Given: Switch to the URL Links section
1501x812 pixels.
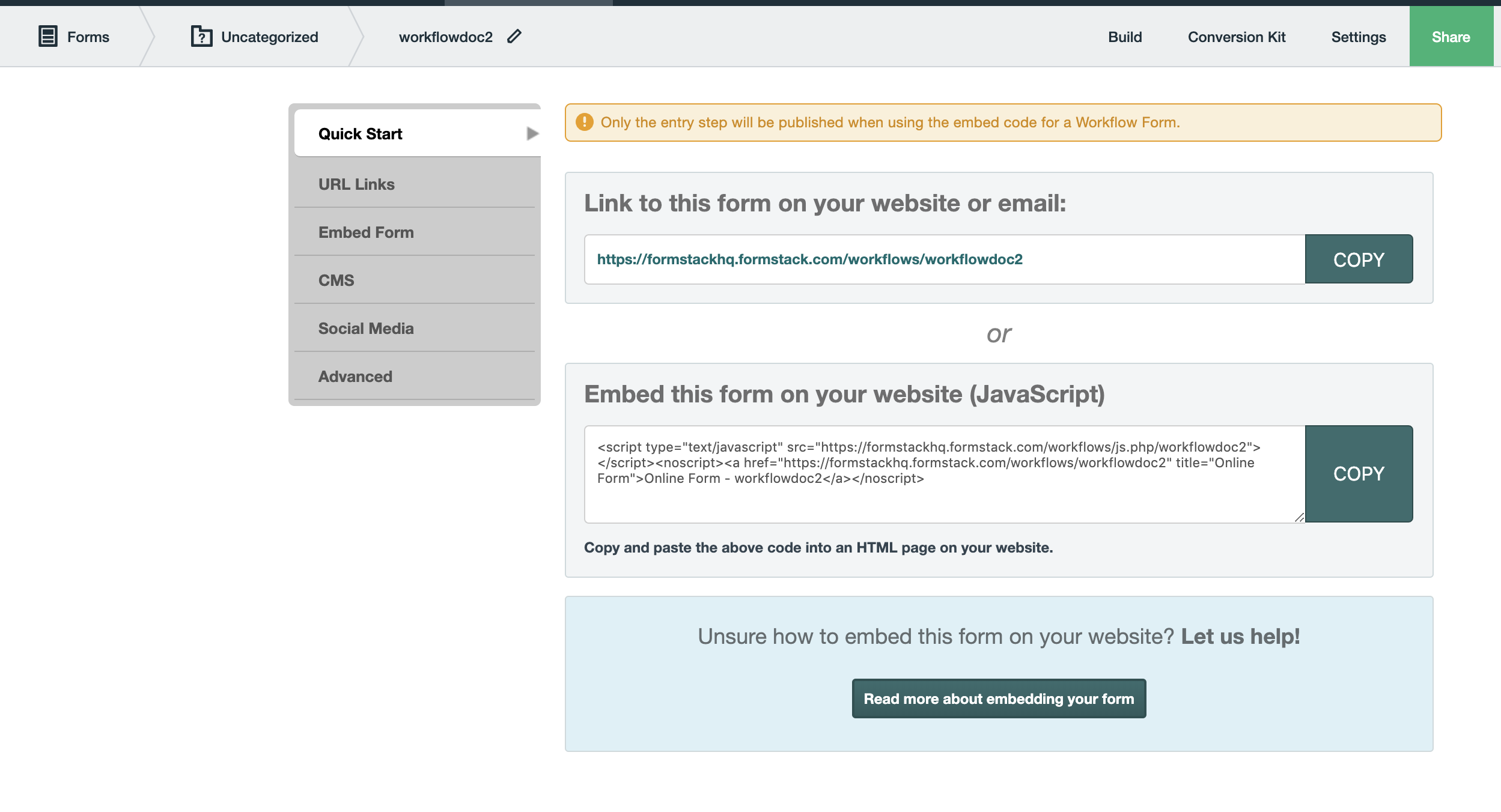Looking at the screenshot, I should [x=356, y=184].
